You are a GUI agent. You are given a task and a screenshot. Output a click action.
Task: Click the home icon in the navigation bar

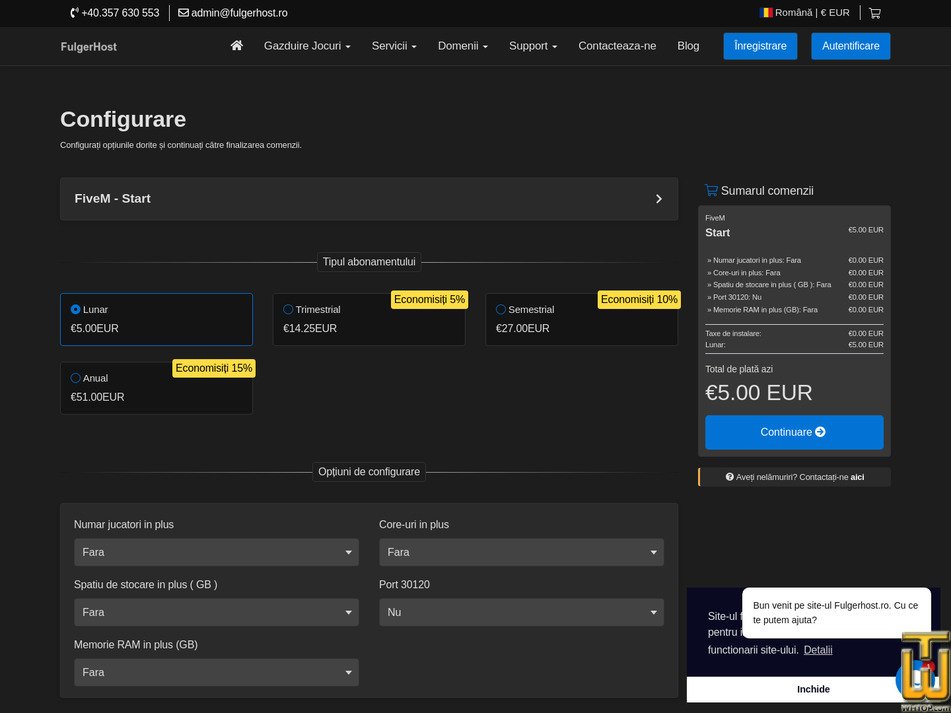(235, 45)
